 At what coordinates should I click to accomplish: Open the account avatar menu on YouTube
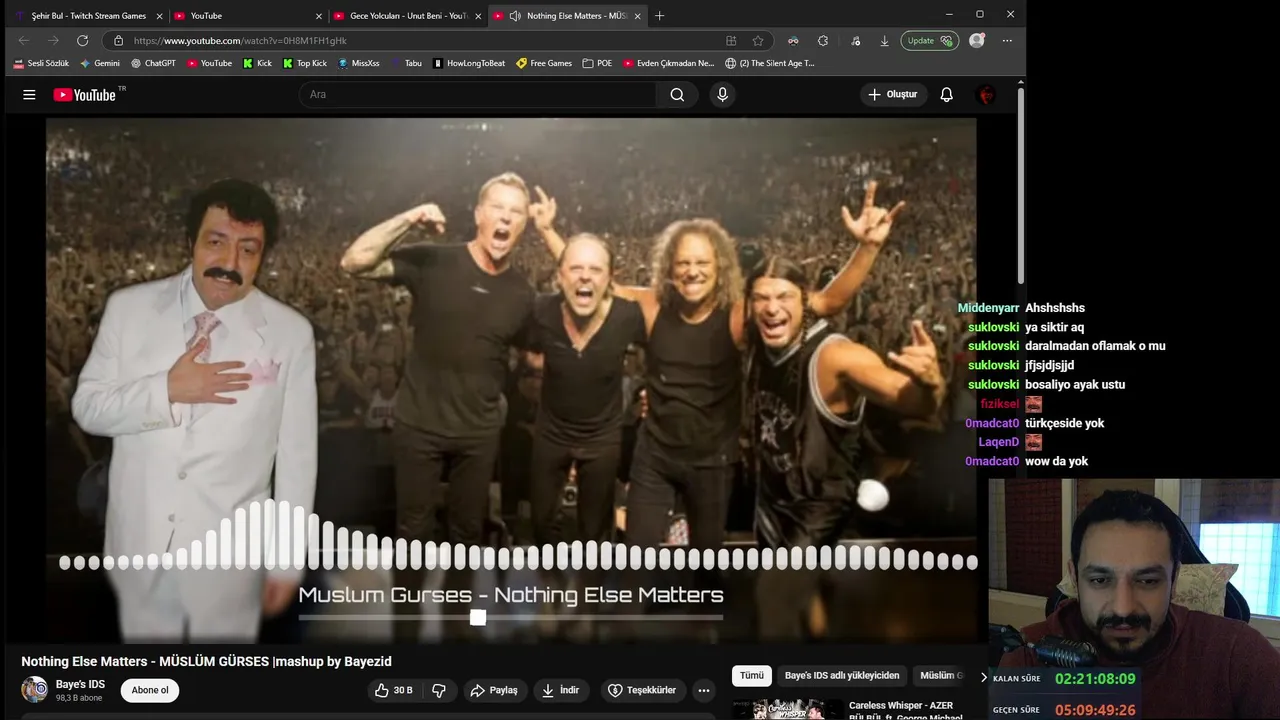click(x=986, y=94)
